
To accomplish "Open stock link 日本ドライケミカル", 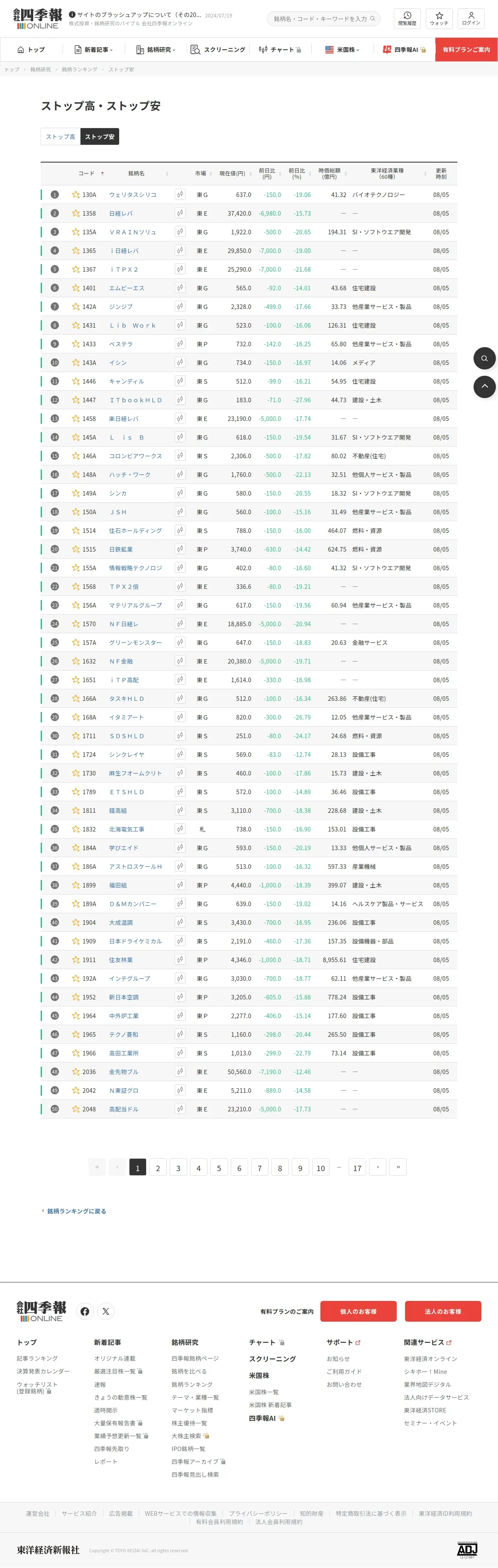I will (x=135, y=941).
